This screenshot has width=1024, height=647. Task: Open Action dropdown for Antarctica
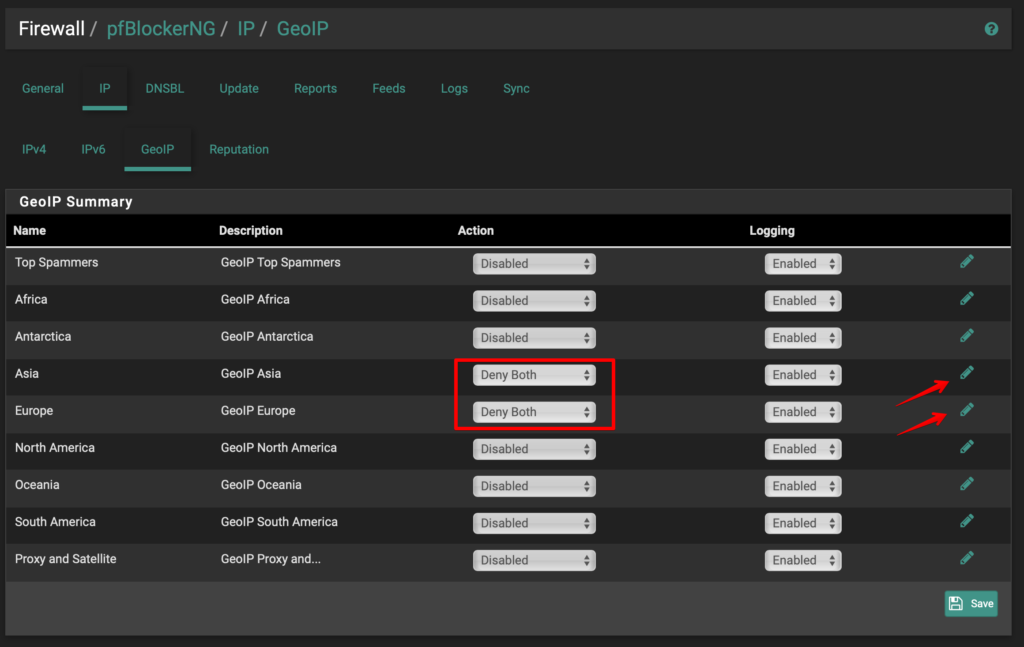coord(534,338)
